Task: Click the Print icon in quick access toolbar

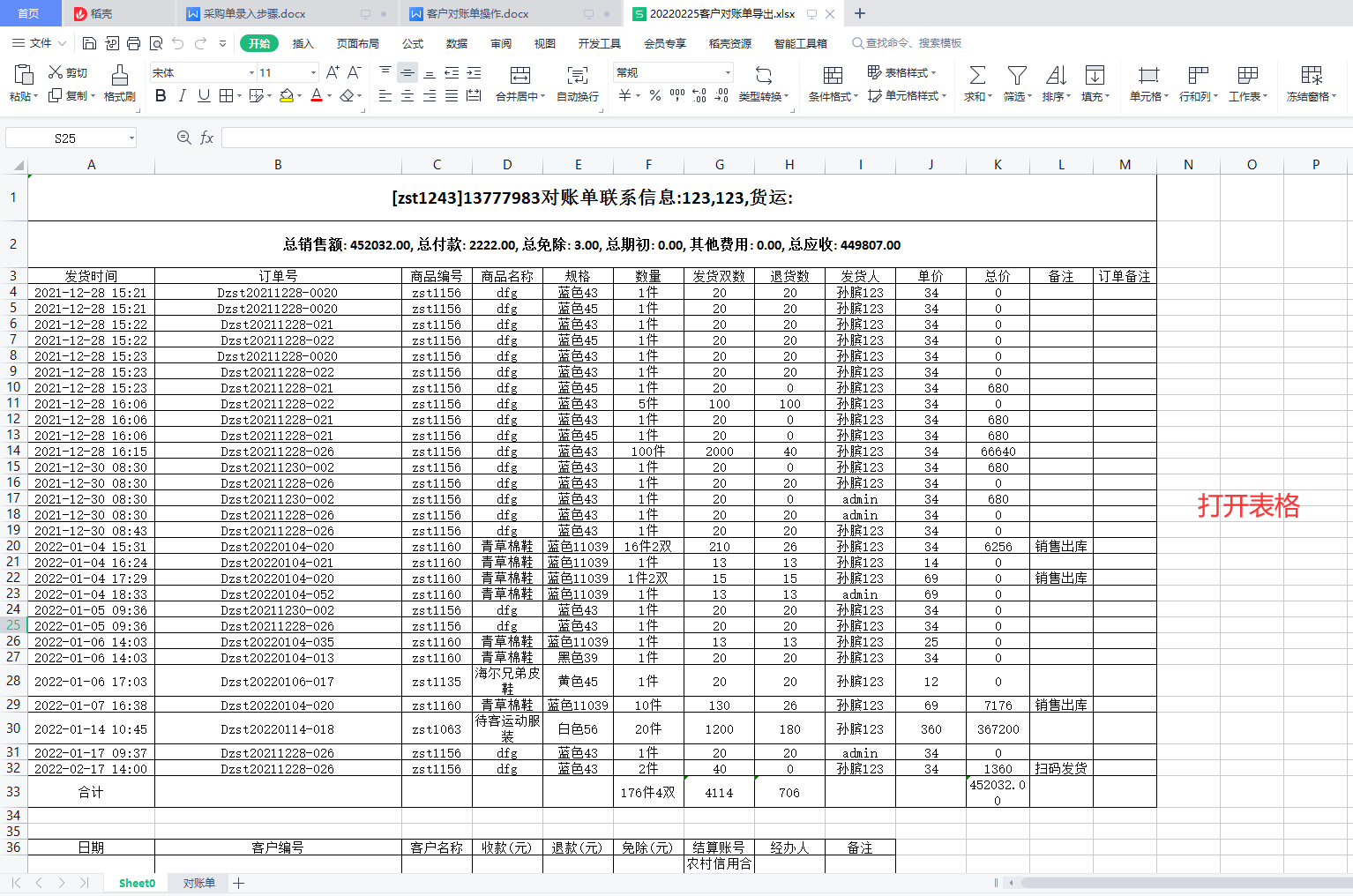Action: coord(133,43)
